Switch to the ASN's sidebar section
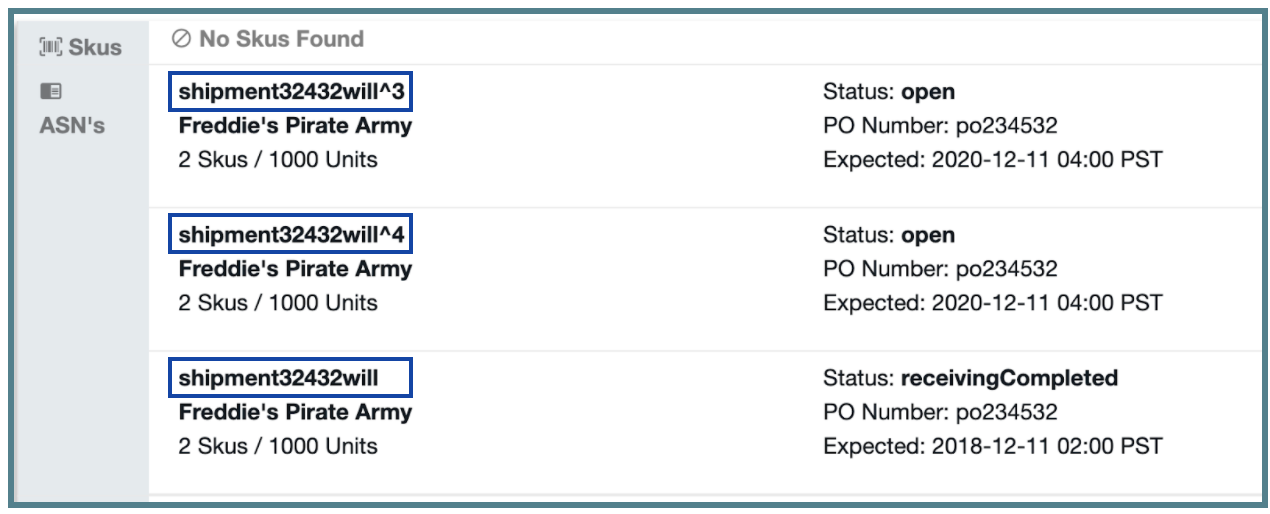 pyautogui.click(x=72, y=108)
